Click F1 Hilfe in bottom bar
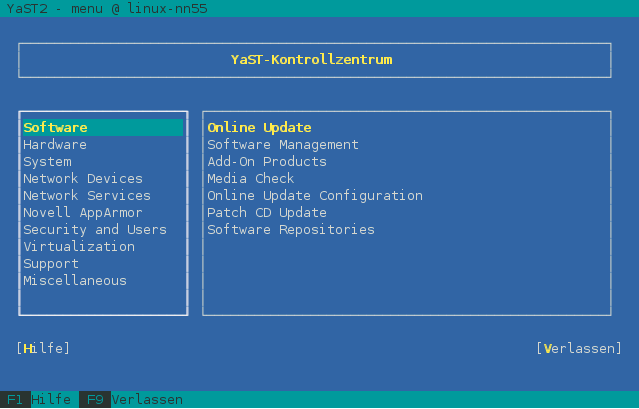The width and height of the screenshot is (639, 409). coord(36,400)
